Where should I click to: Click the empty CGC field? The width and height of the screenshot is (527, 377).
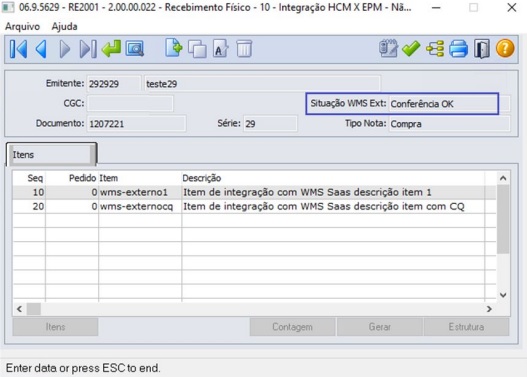click(130, 103)
